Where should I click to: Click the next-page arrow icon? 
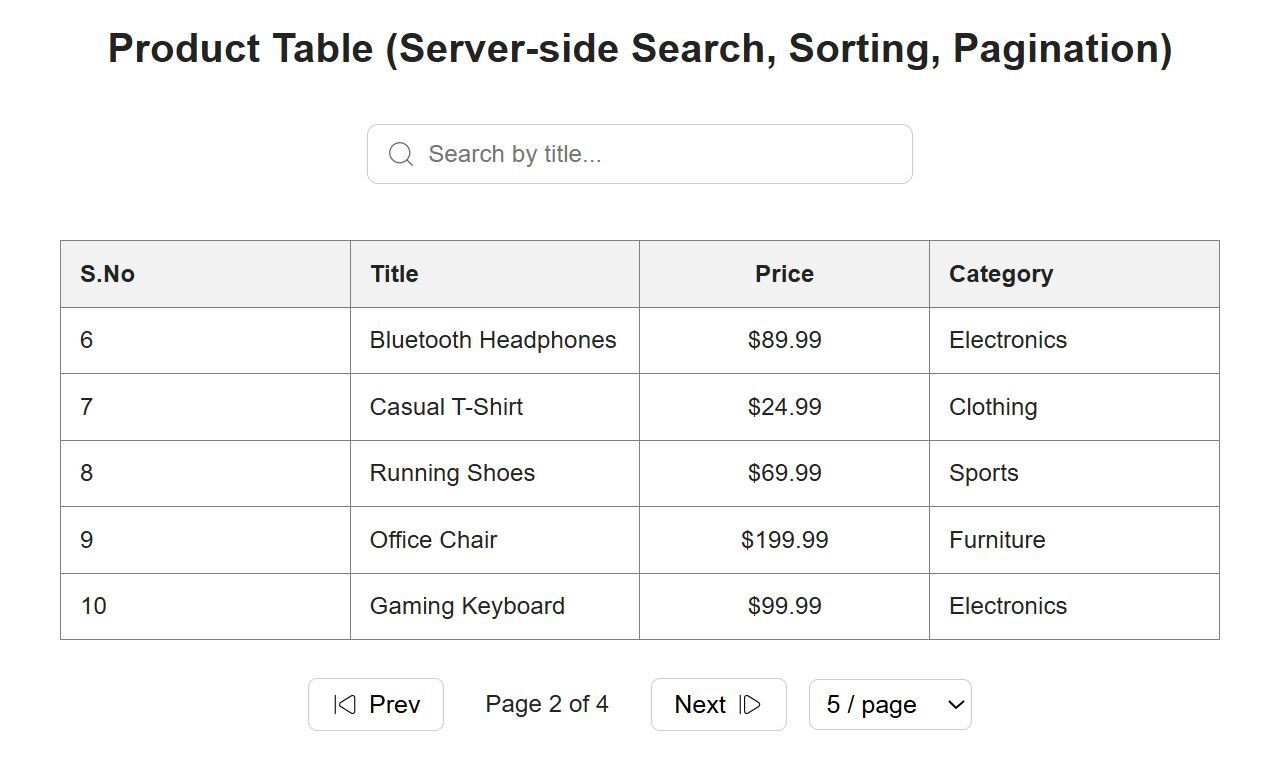[x=750, y=705]
